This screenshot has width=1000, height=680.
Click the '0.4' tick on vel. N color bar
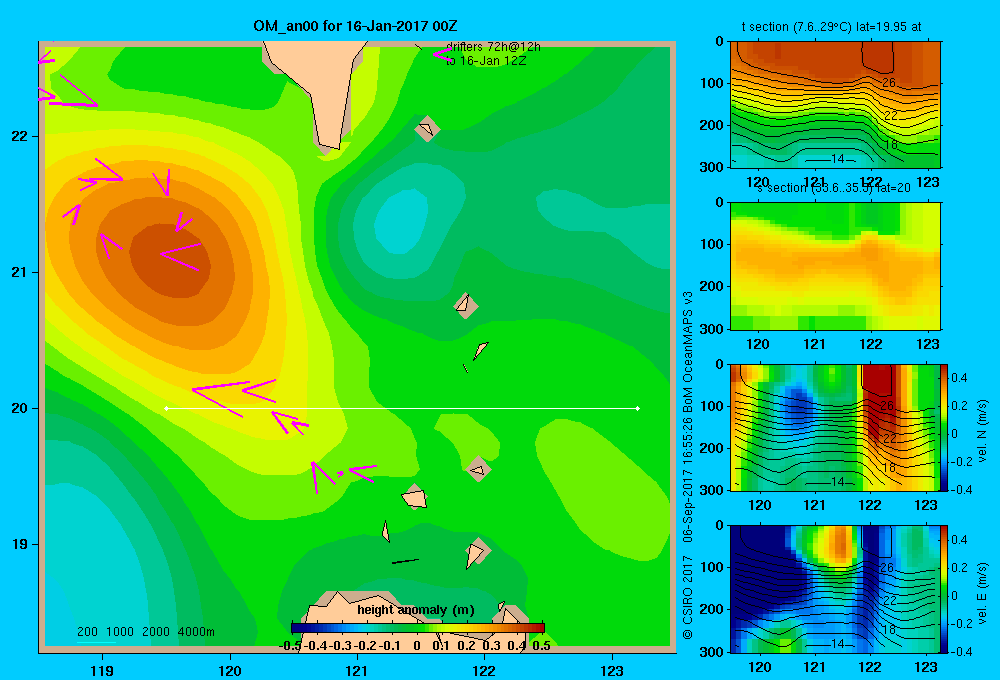[x=959, y=378]
